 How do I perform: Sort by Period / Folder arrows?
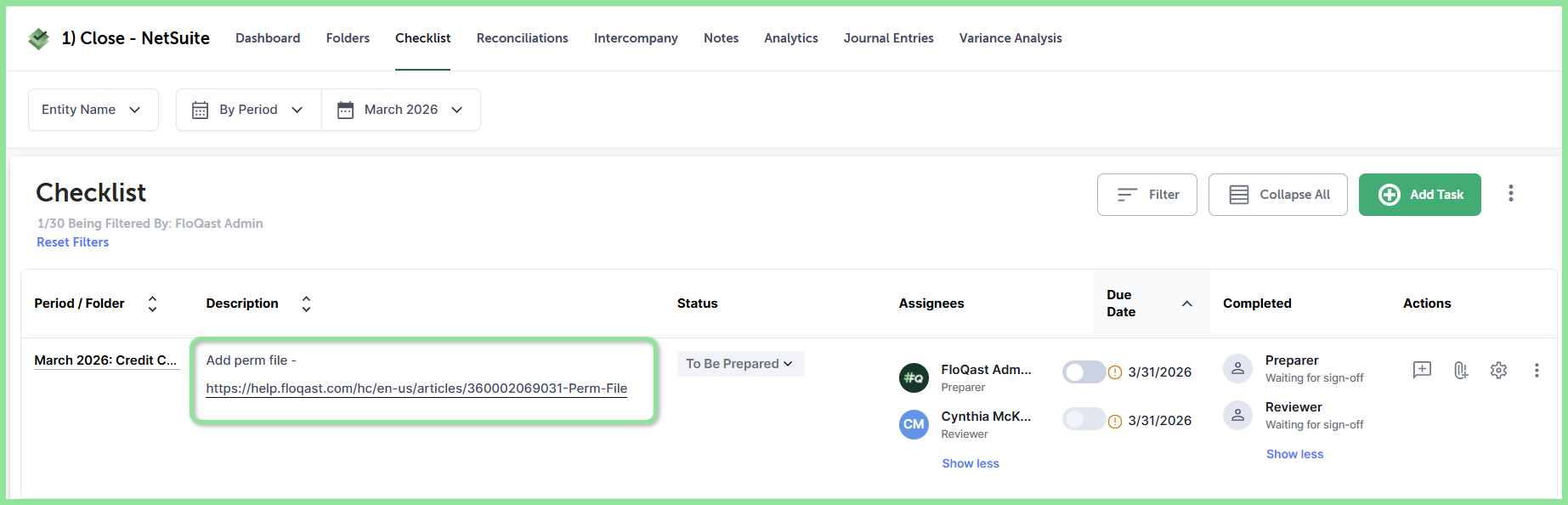click(x=152, y=304)
